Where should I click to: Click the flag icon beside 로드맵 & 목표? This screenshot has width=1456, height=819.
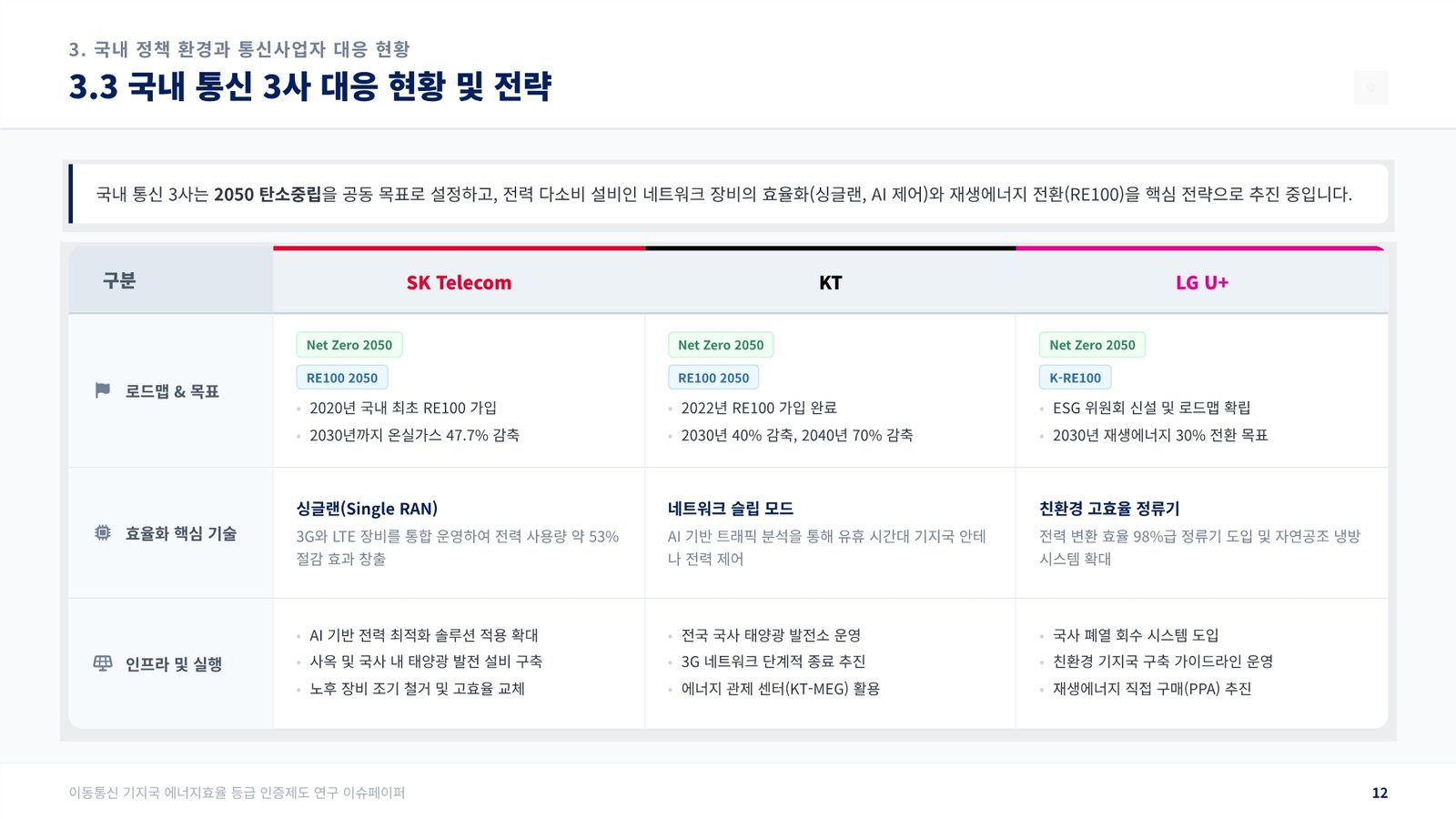click(x=103, y=390)
